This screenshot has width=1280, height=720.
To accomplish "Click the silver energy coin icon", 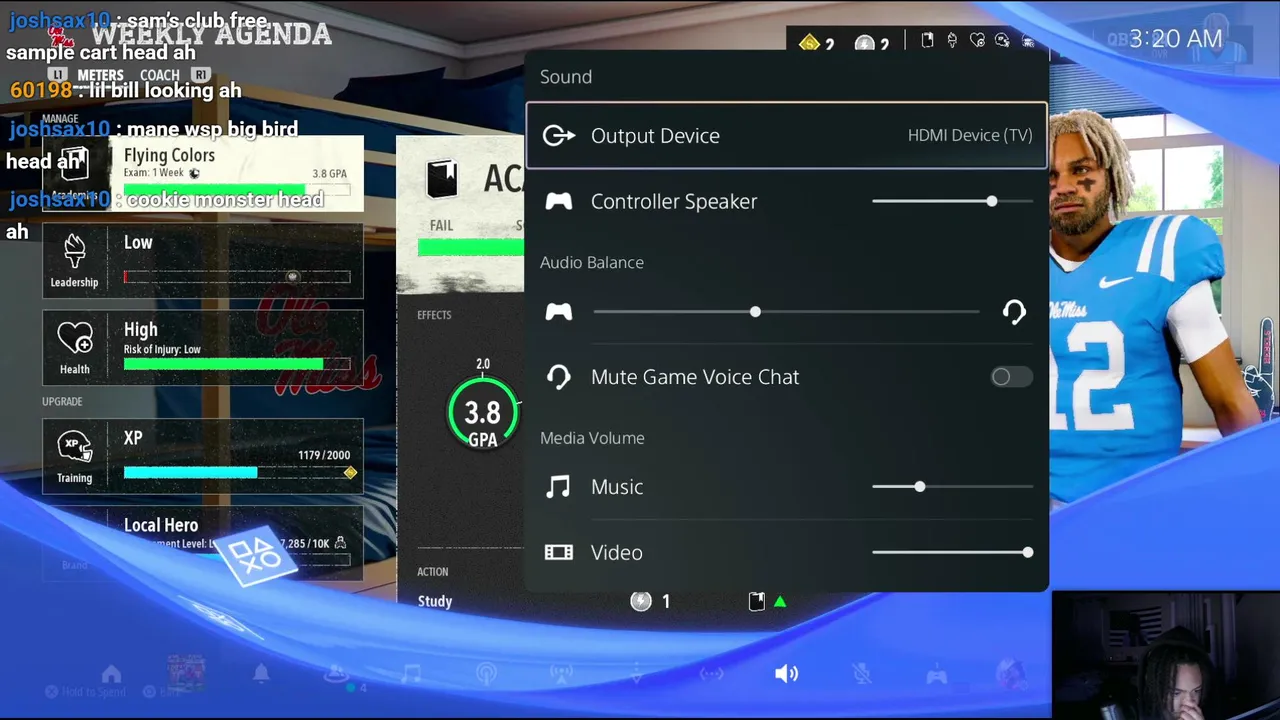I will coord(865,43).
